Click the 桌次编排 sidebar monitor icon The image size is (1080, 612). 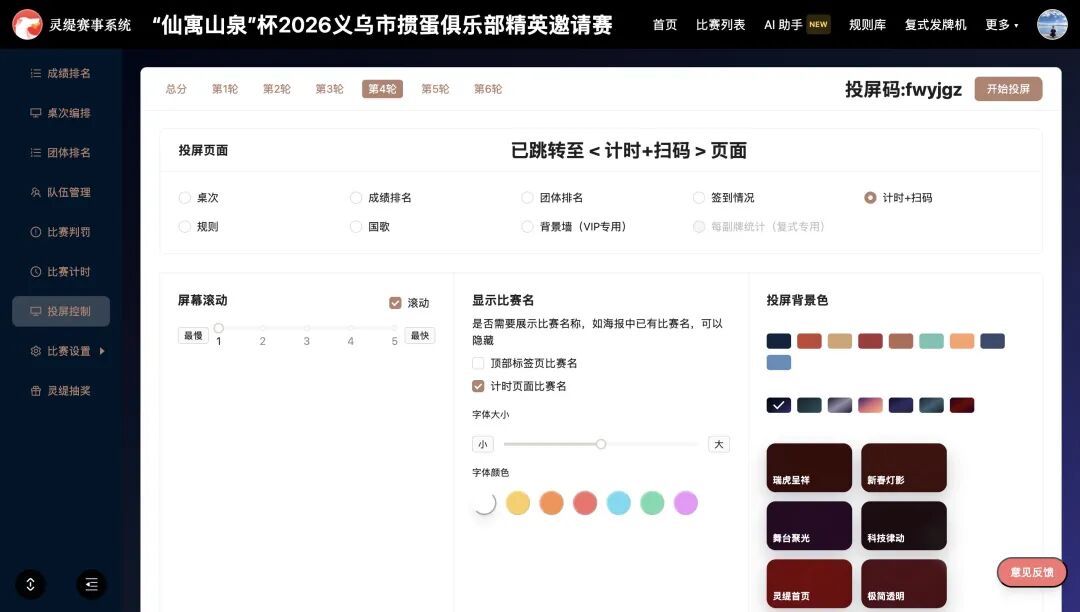pos(35,113)
